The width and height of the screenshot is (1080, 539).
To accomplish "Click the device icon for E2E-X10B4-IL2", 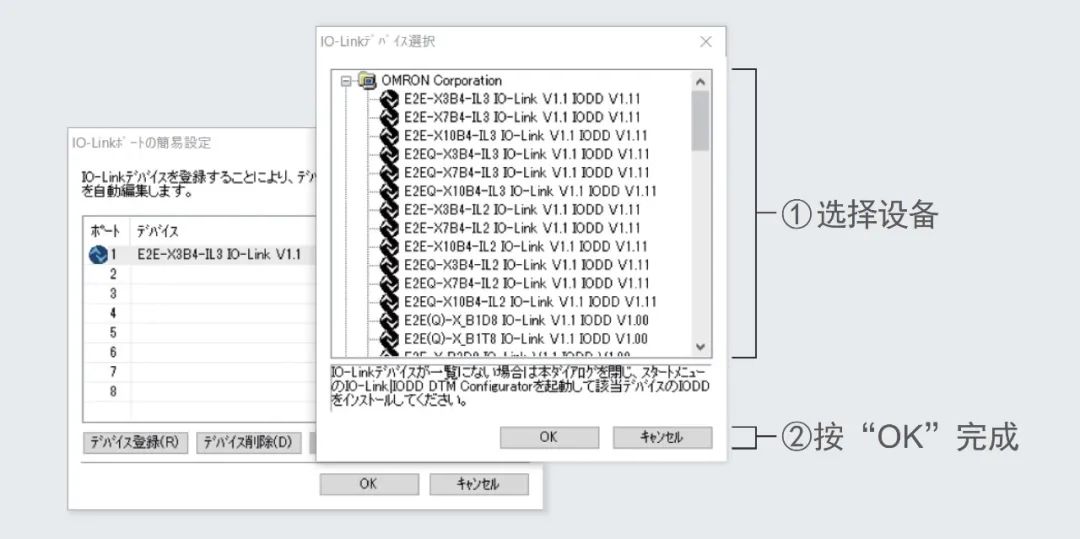I will coord(389,246).
